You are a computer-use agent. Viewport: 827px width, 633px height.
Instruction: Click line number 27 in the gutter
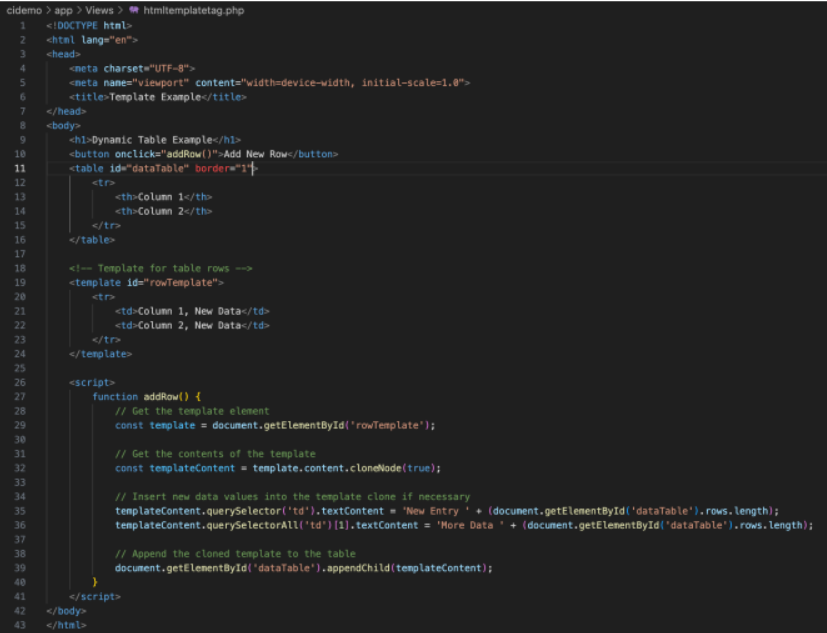[21, 396]
